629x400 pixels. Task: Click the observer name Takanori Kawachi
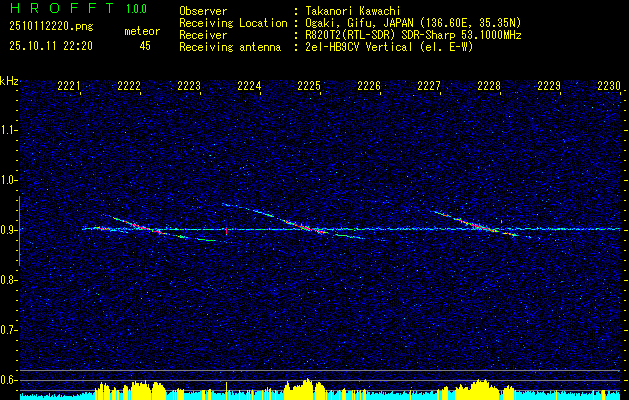[353, 11]
